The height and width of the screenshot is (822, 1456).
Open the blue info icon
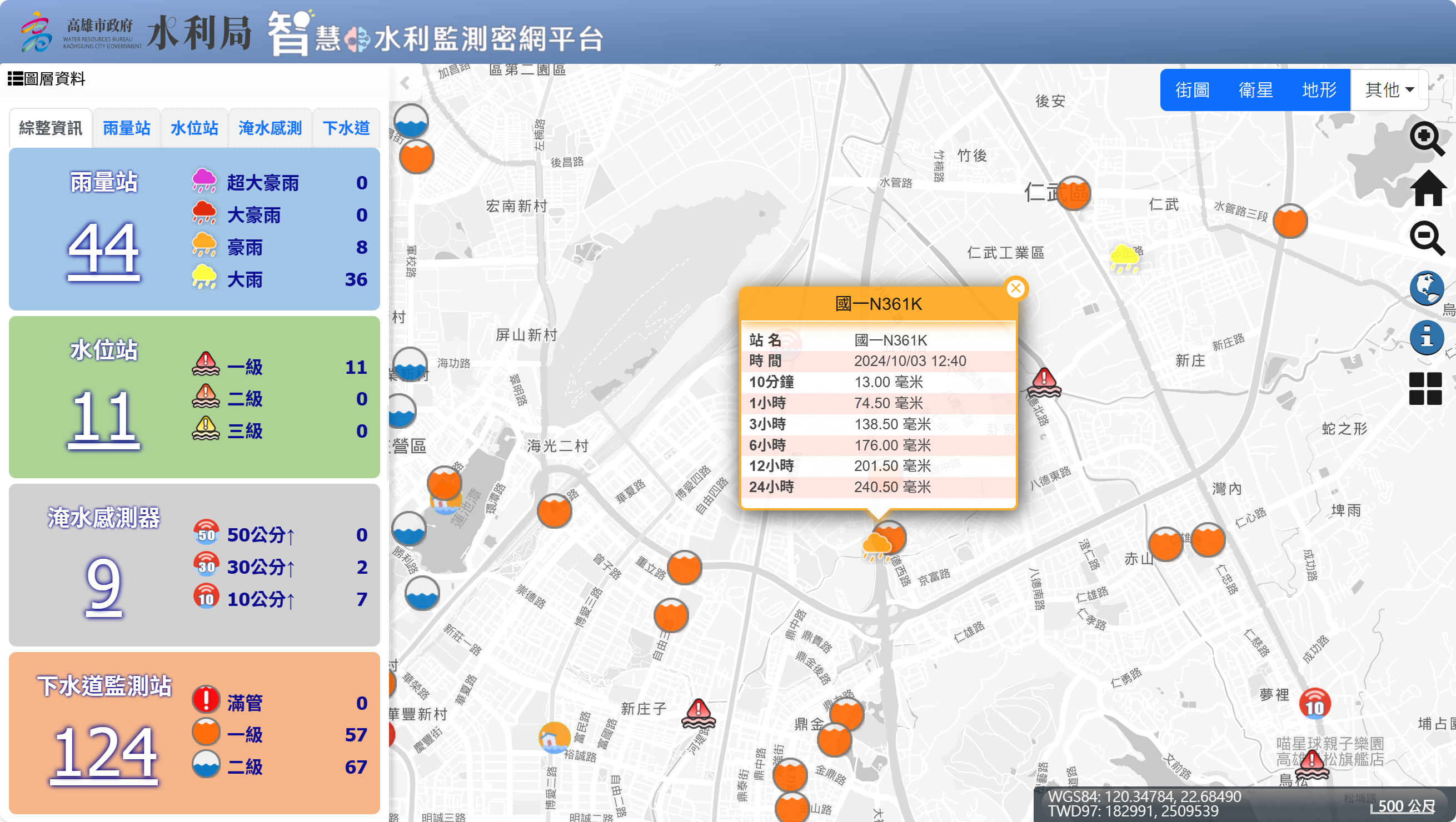click(x=1426, y=338)
